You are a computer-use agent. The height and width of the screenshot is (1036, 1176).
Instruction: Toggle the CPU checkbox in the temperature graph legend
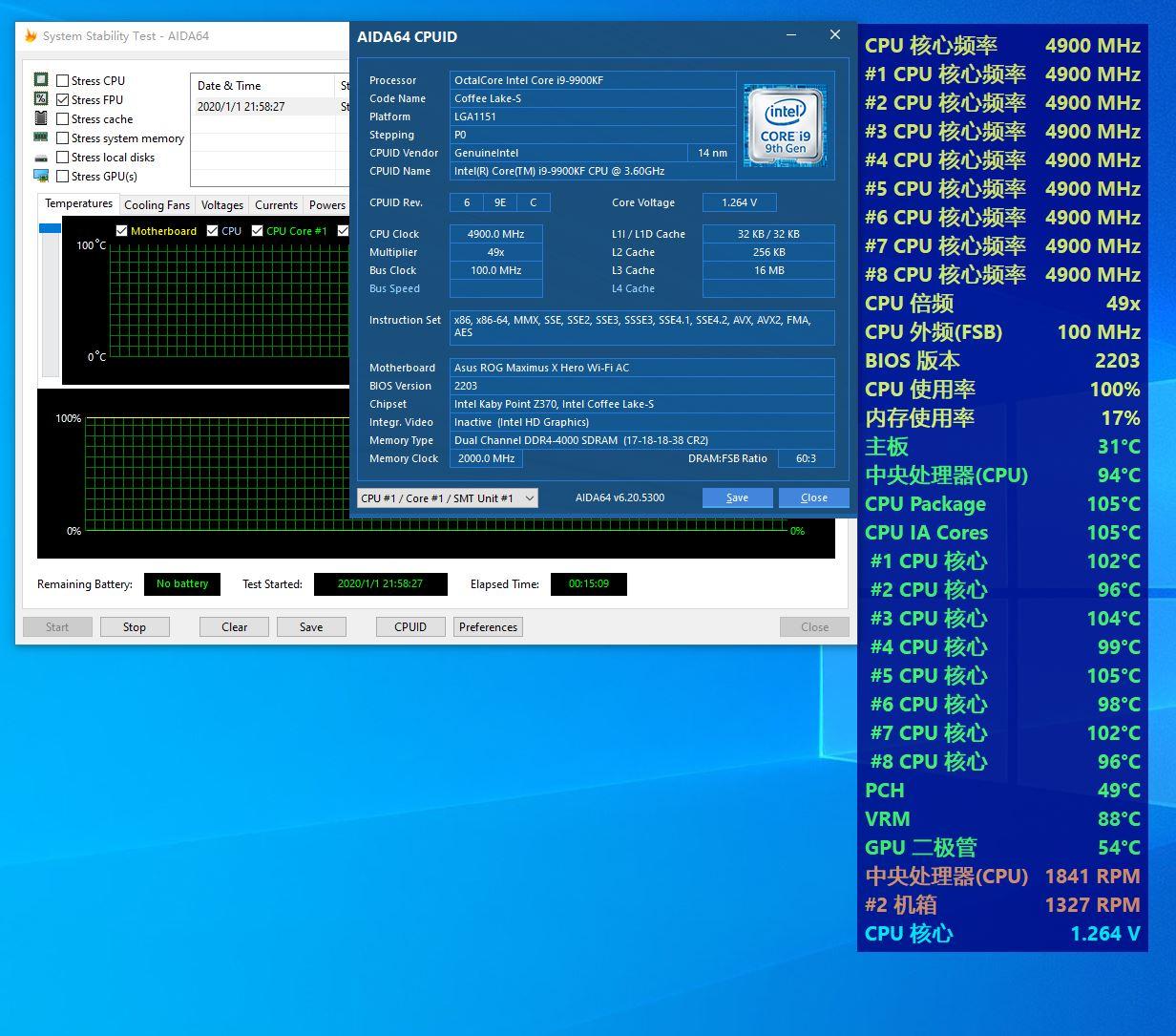click(x=212, y=231)
